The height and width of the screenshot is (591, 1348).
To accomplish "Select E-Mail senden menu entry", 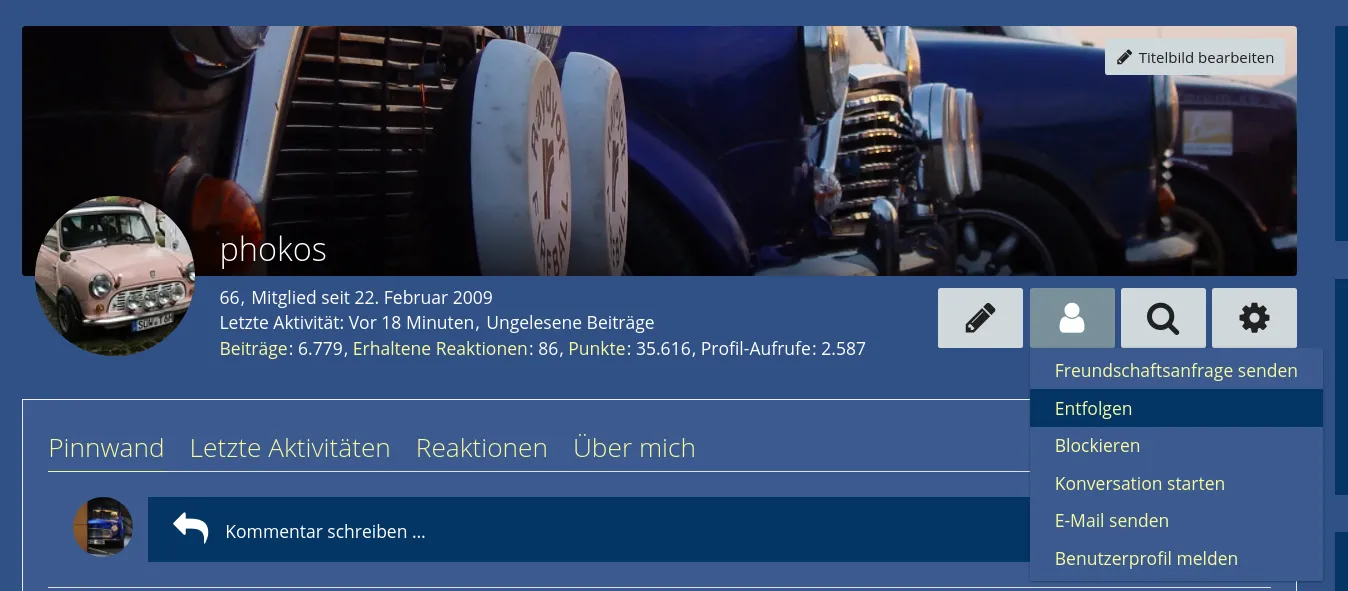I will click(1176, 521).
